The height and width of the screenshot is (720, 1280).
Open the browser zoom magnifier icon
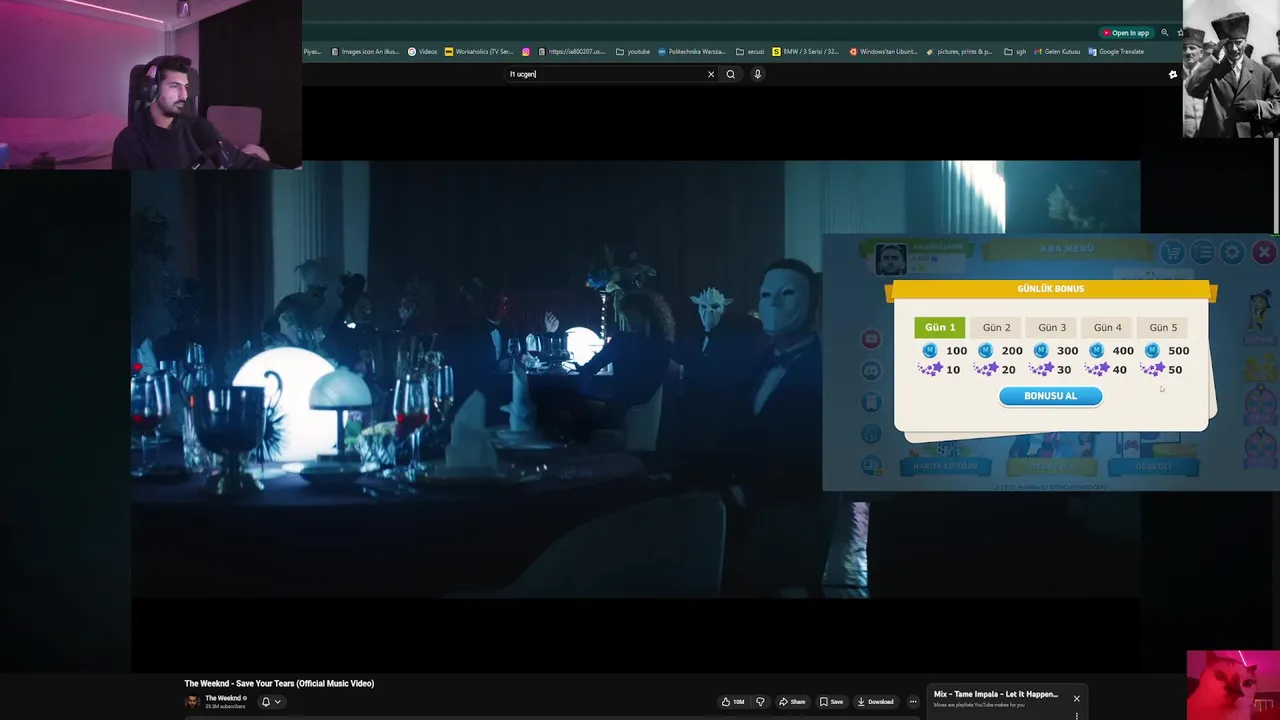[x=1164, y=33]
